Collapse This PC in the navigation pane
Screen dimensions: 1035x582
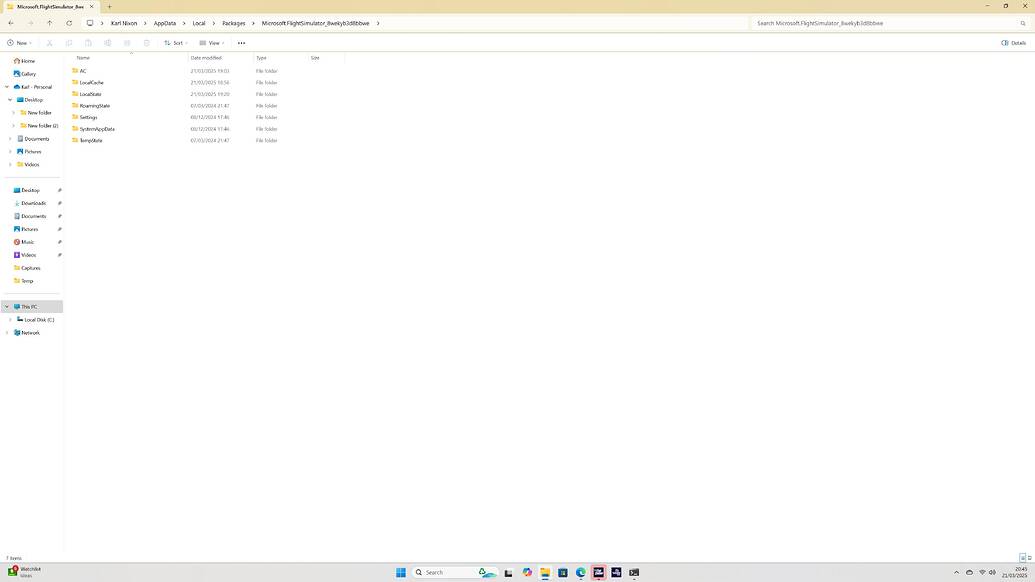click(x=7, y=306)
